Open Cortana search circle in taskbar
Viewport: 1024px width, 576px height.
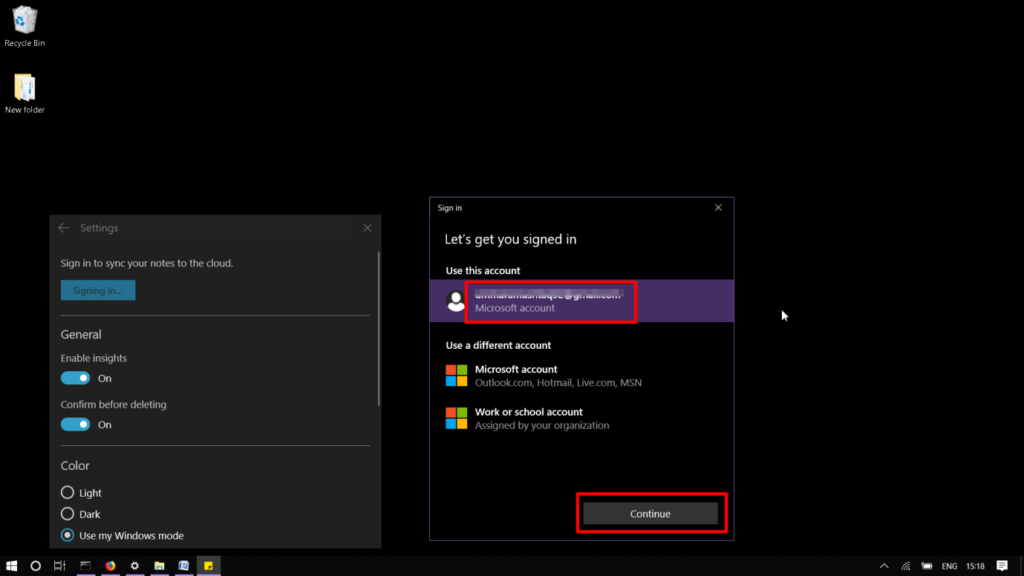tap(35, 566)
